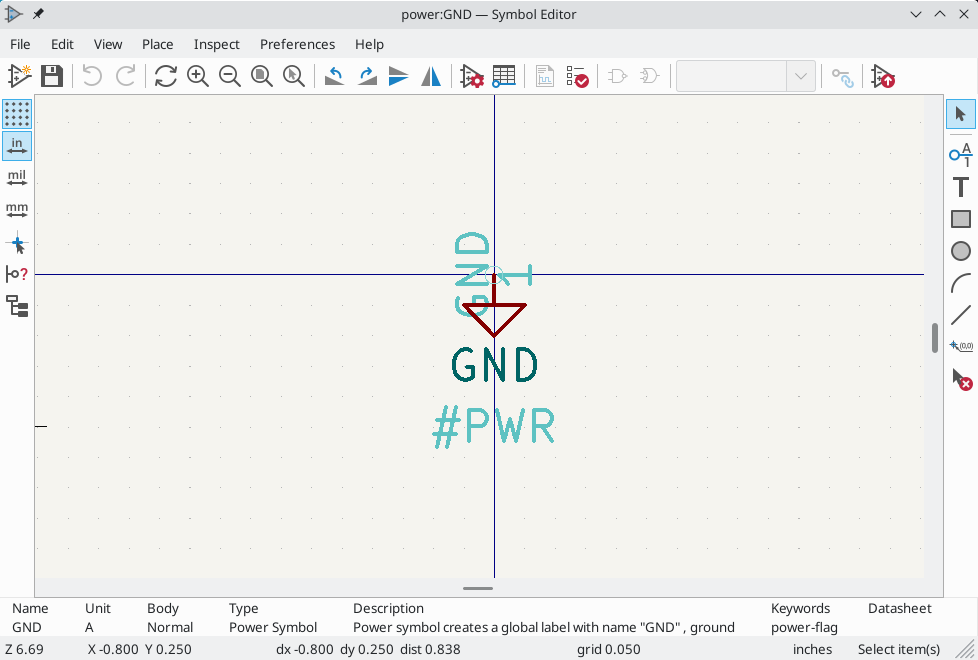Open the Preferences menu

tap(297, 44)
